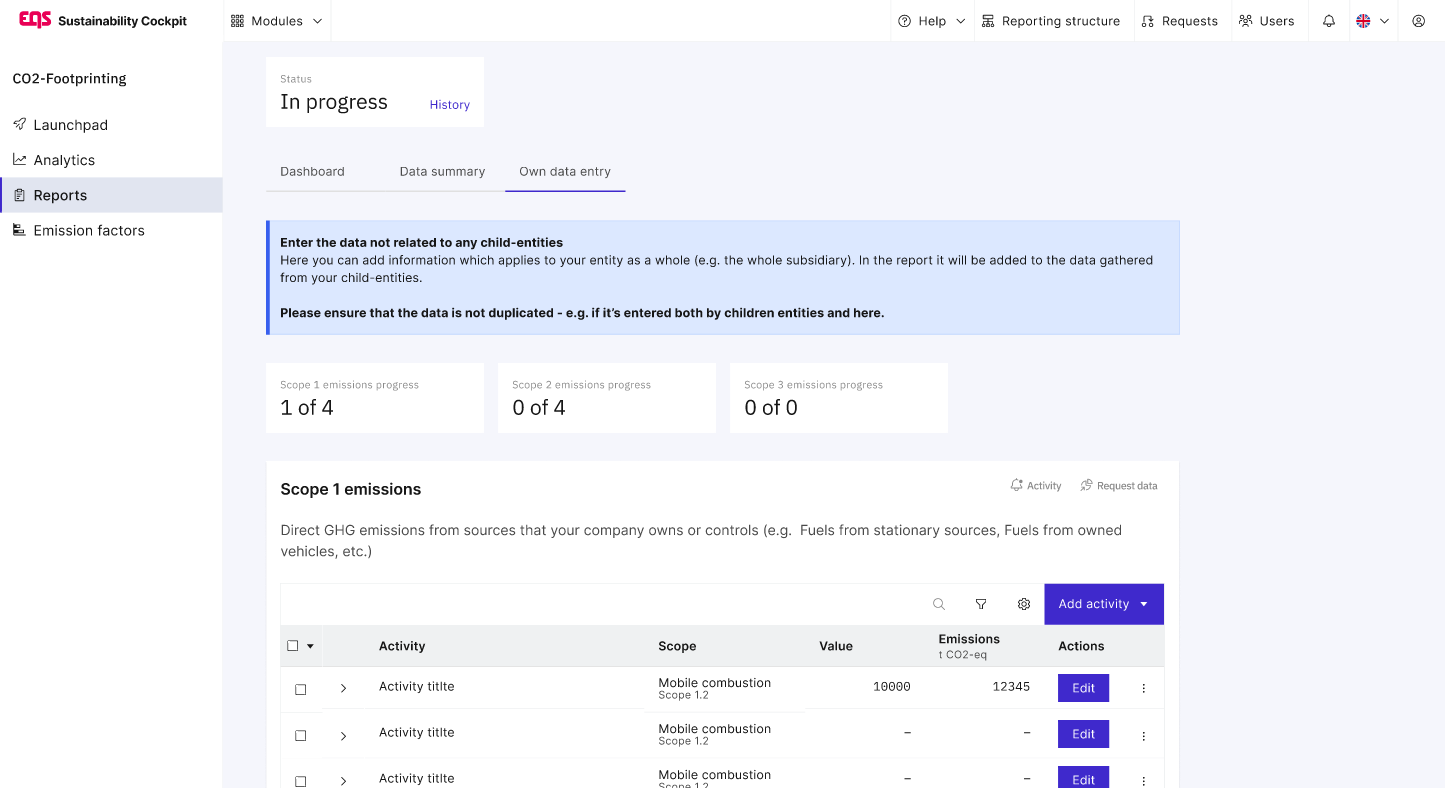The width and height of the screenshot is (1445, 788).
Task: Expand the first Activity title row
Action: click(x=343, y=689)
